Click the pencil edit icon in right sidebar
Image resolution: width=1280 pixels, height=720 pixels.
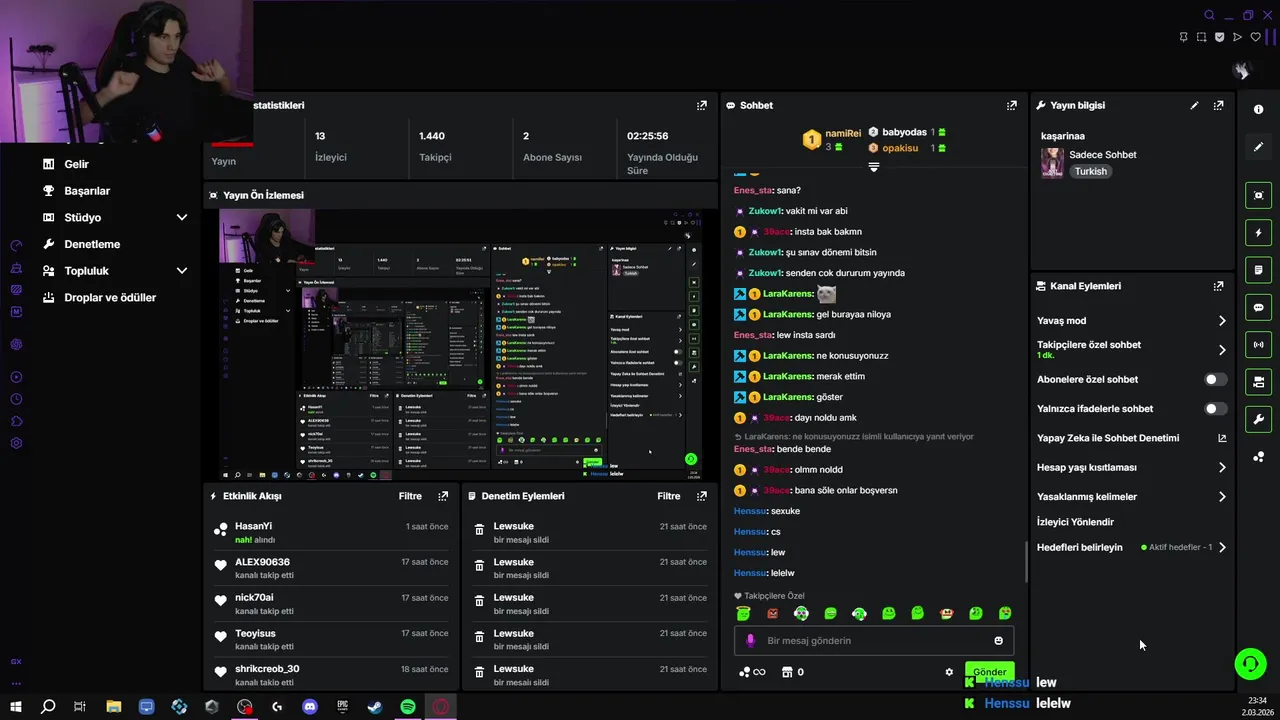(1258, 147)
